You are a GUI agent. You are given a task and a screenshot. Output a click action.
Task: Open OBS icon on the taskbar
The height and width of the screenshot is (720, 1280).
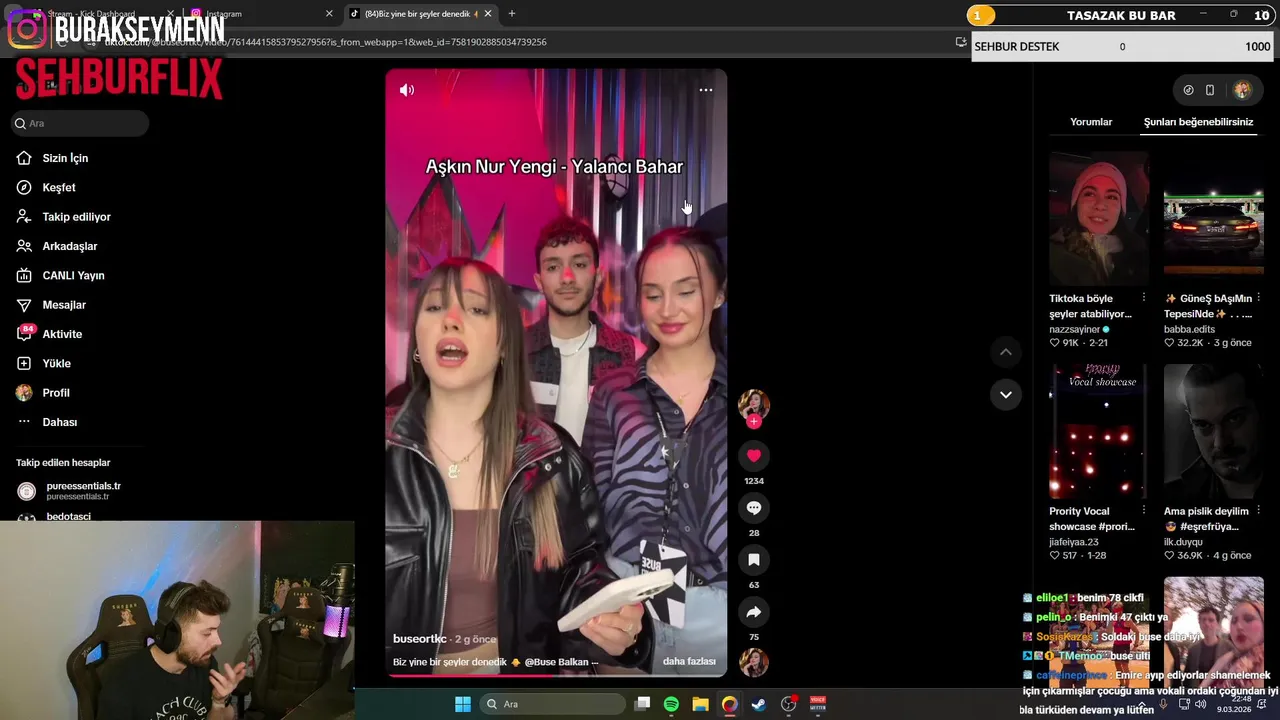tap(788, 704)
